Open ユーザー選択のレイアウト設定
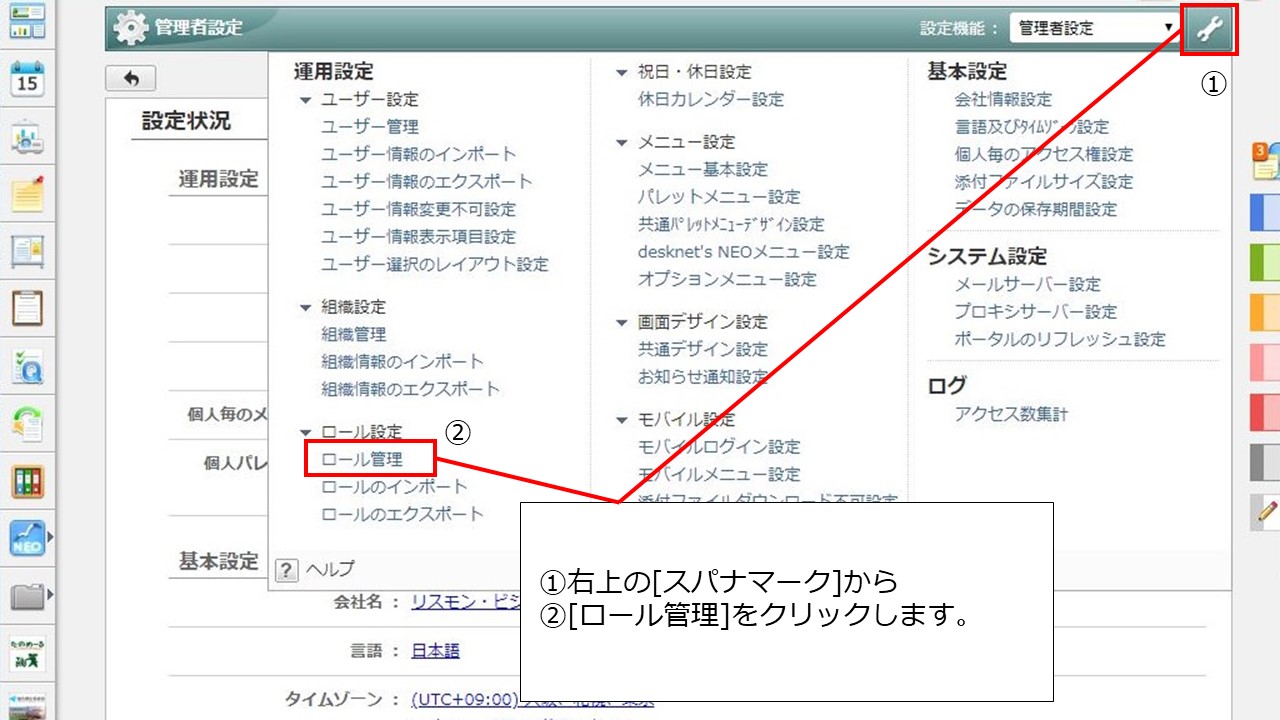The width and height of the screenshot is (1280, 720). click(x=435, y=264)
